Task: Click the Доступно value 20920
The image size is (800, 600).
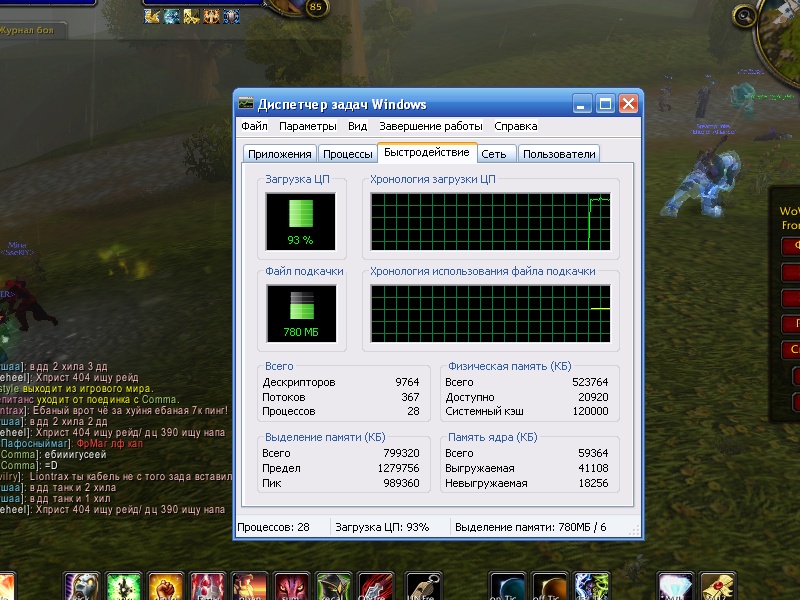Action: [593, 397]
